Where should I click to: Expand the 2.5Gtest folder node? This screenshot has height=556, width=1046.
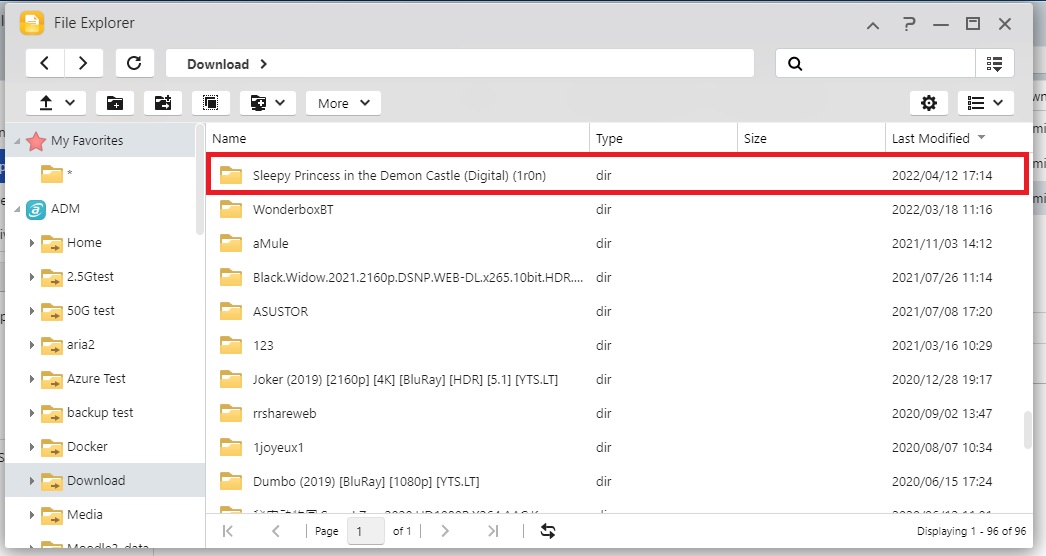(31, 277)
